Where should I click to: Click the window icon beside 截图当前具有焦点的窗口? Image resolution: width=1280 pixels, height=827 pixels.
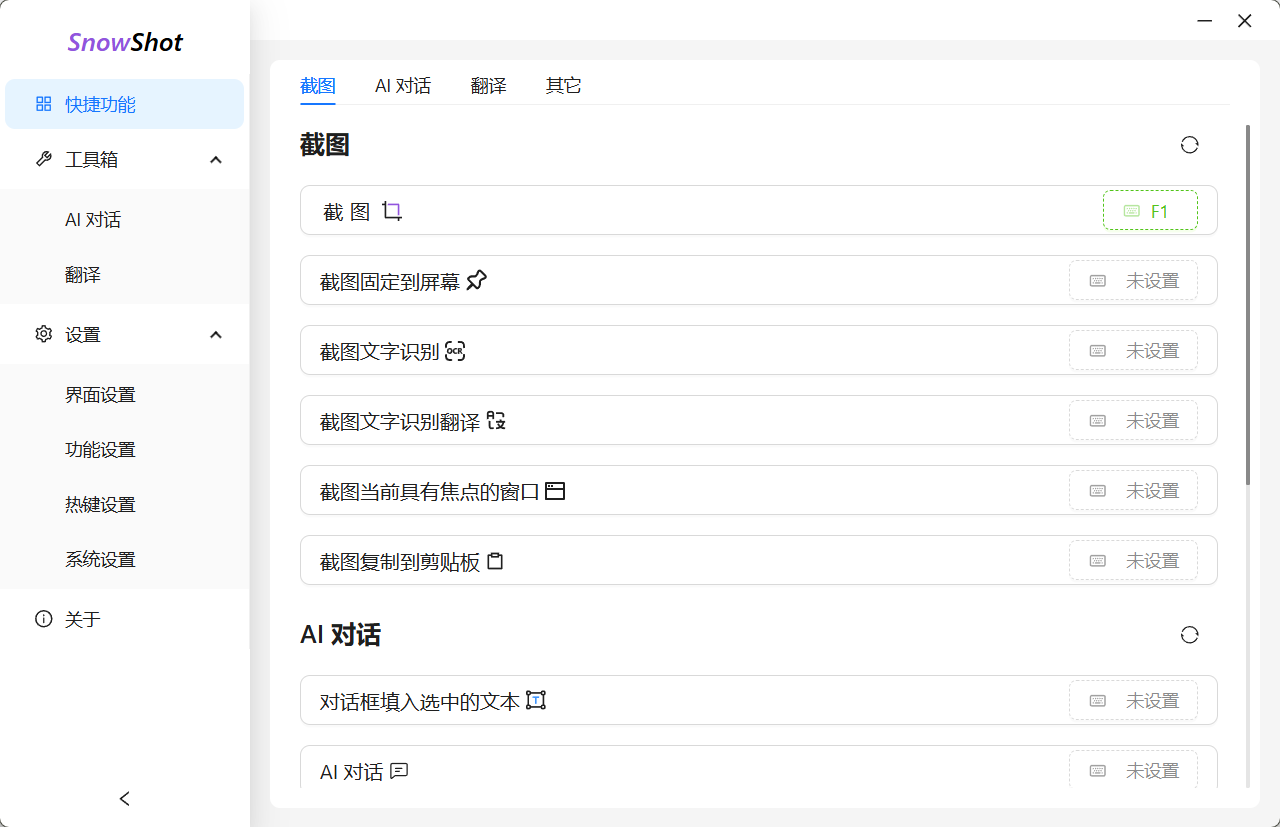[555, 491]
